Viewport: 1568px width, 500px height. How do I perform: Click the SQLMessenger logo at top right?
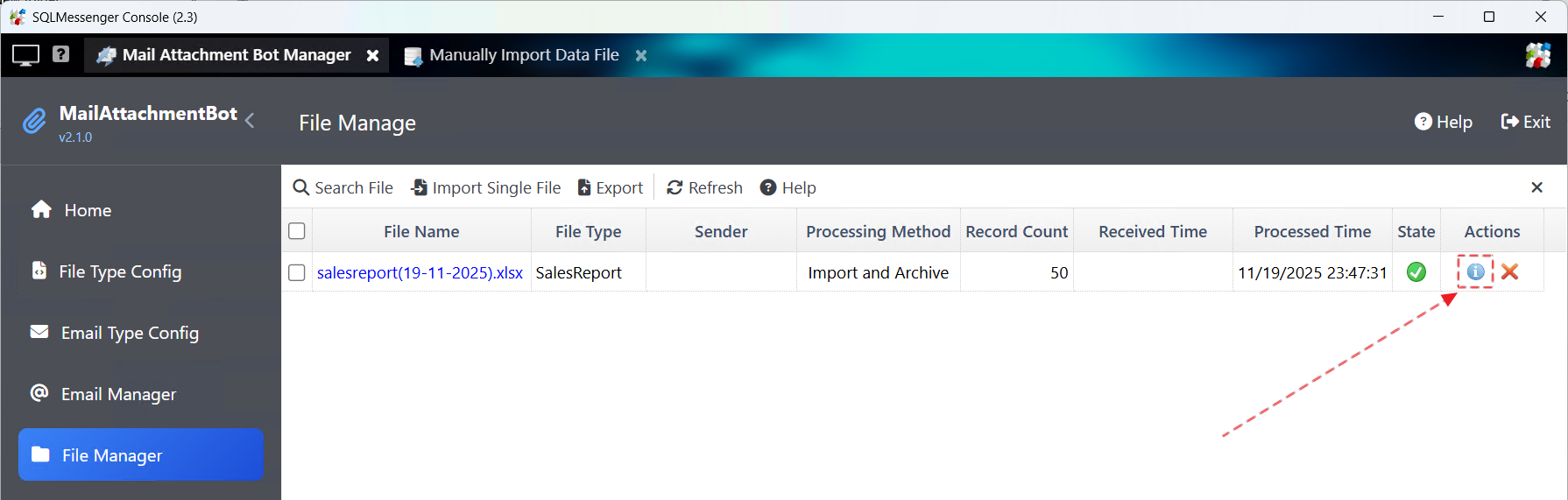point(1537,55)
